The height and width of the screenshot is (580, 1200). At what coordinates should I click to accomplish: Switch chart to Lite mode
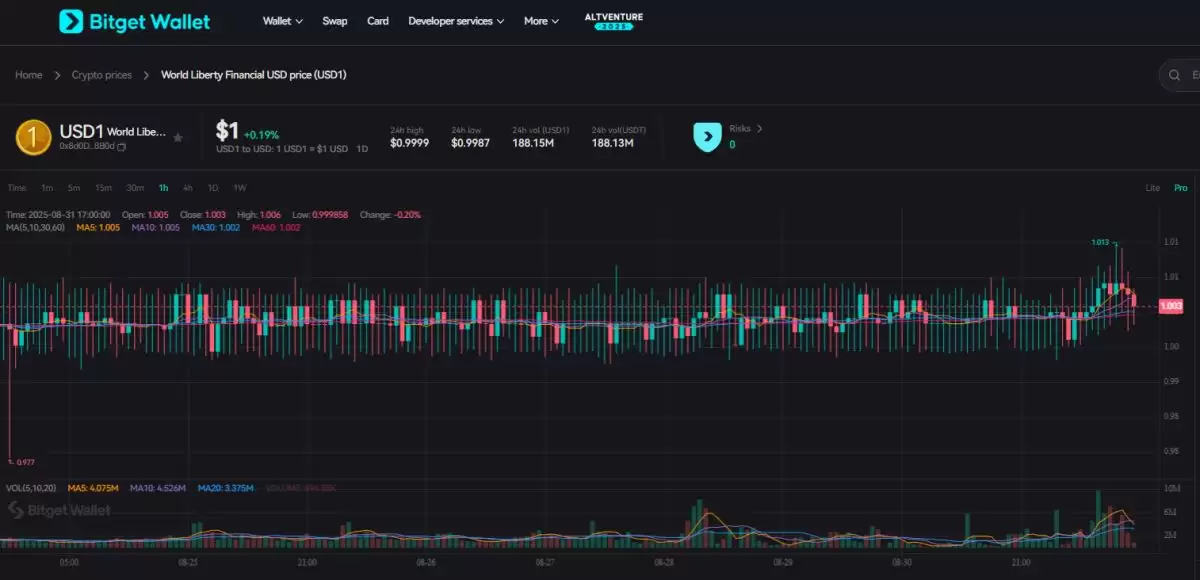click(1152, 187)
